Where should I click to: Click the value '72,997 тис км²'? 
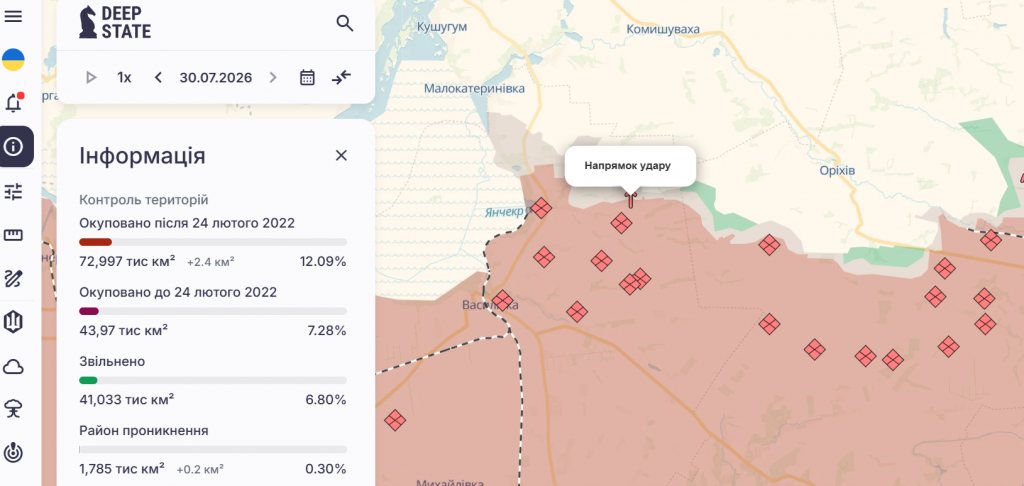point(127,262)
